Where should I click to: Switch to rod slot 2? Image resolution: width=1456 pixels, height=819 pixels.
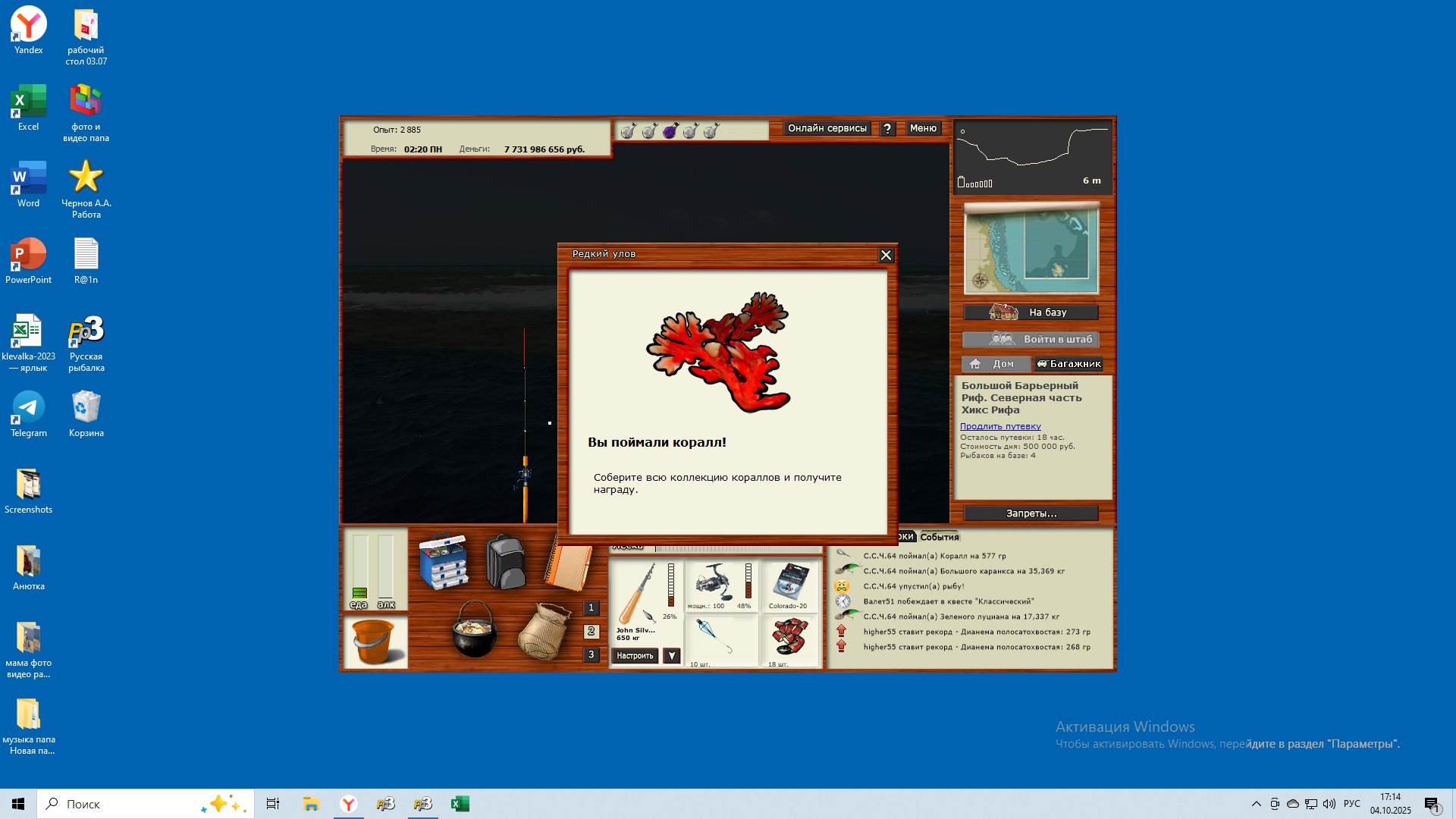coord(591,632)
